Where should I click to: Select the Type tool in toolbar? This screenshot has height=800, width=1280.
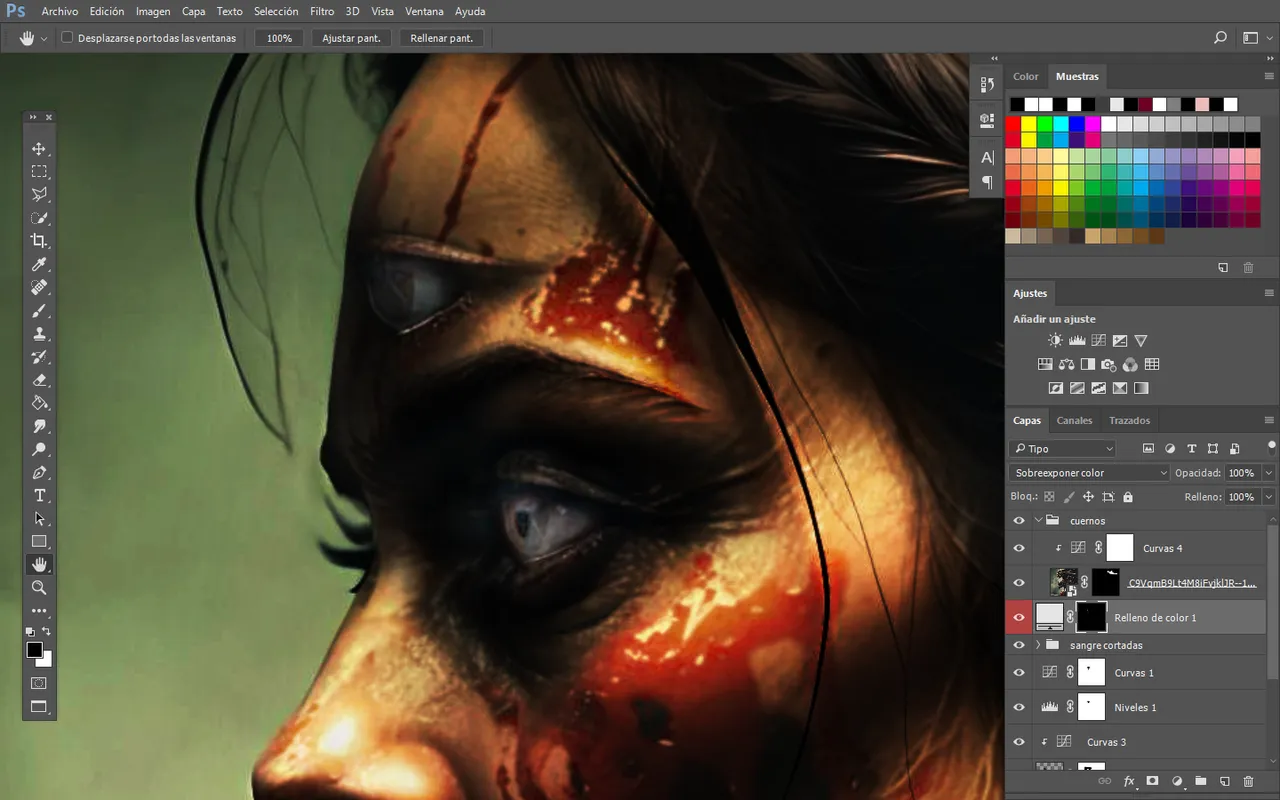pyautogui.click(x=39, y=495)
